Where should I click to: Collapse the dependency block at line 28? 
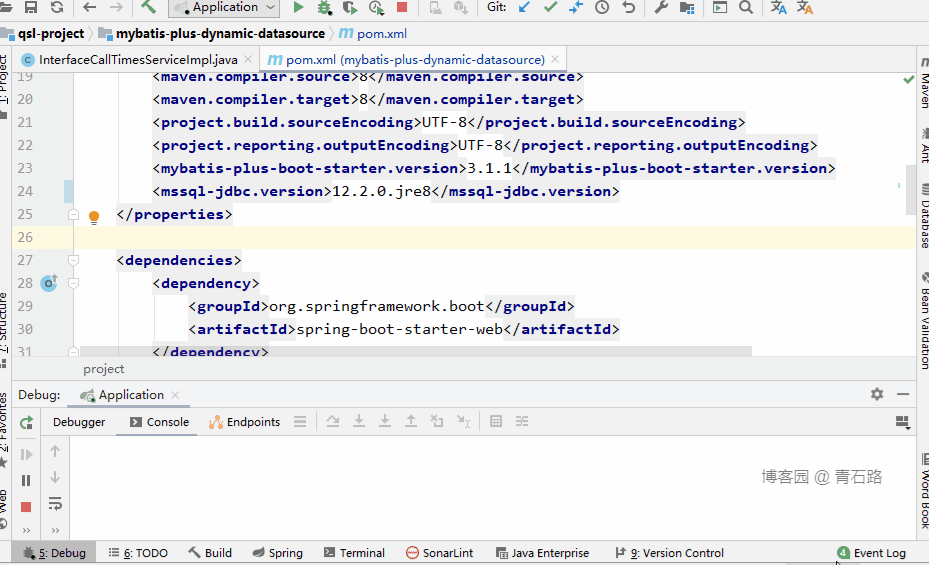73,283
